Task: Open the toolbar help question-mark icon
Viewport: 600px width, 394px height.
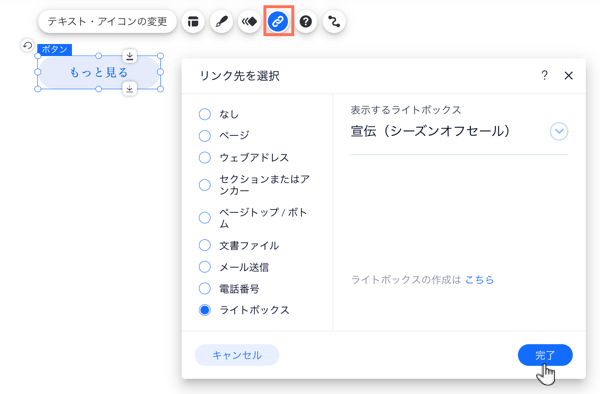Action: coord(306,21)
